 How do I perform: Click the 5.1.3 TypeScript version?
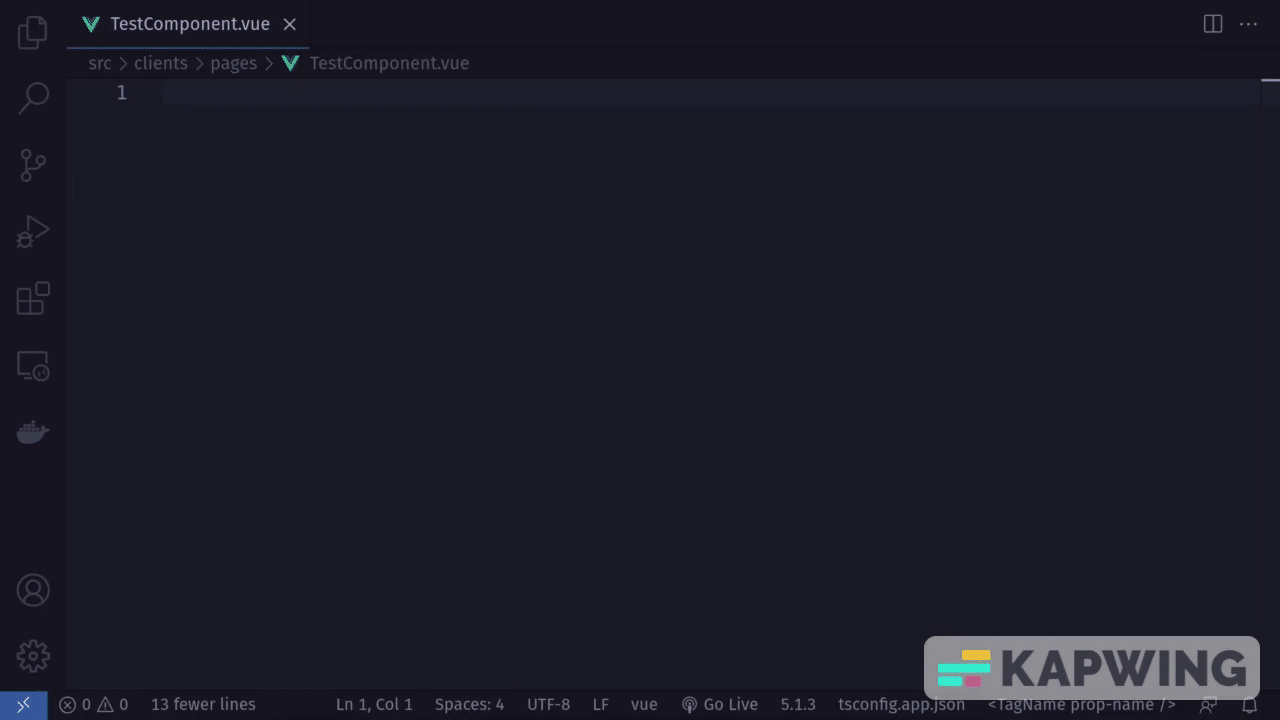[x=798, y=704]
